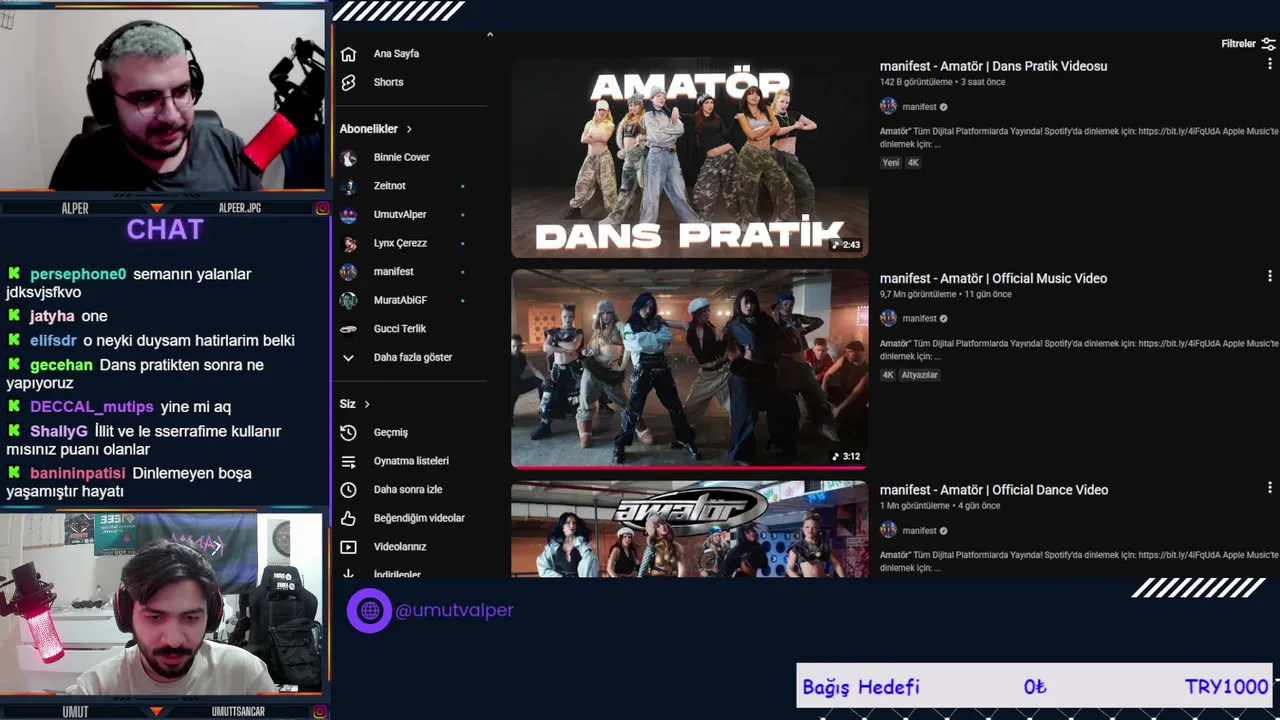Open Zeitnot channel avatar
The height and width of the screenshot is (720, 1280).
[348, 186]
